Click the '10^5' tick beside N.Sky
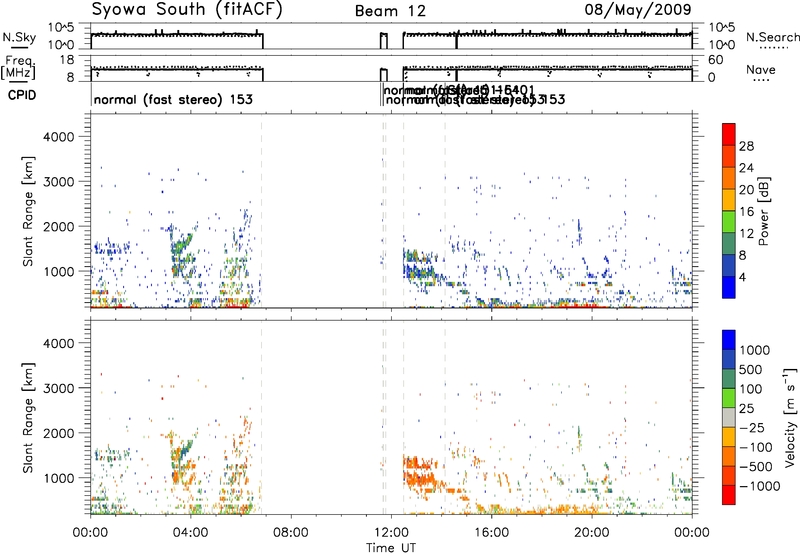Screen dimensions: 800x554 click(62, 28)
